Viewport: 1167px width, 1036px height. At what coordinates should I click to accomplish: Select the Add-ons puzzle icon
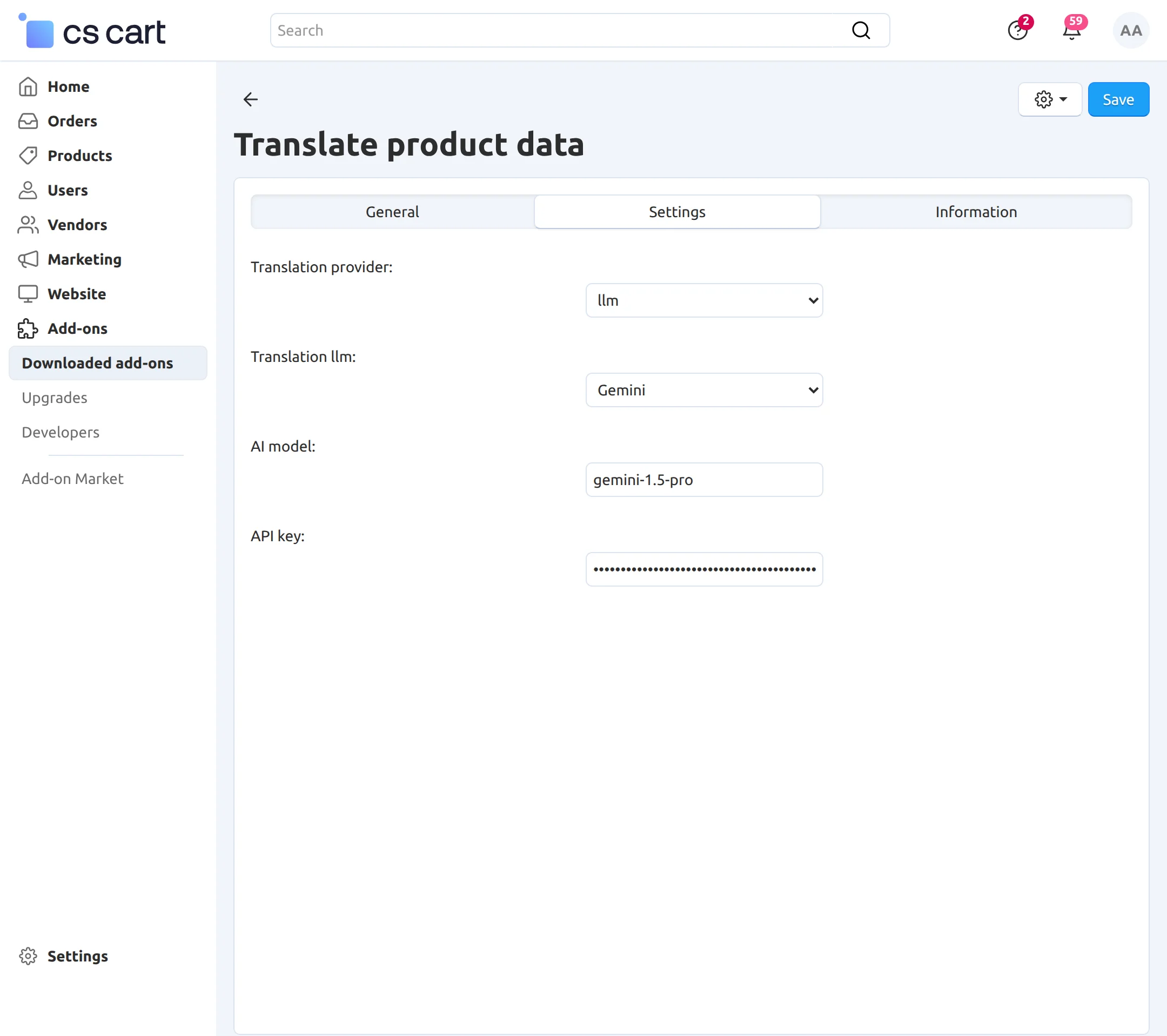(x=28, y=328)
